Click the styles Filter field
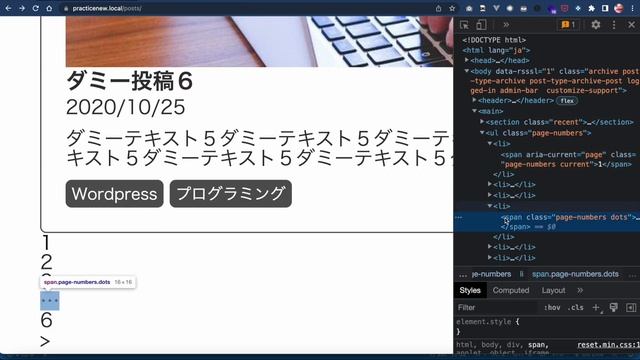Image resolution: width=640 pixels, height=360 pixels. point(496,307)
